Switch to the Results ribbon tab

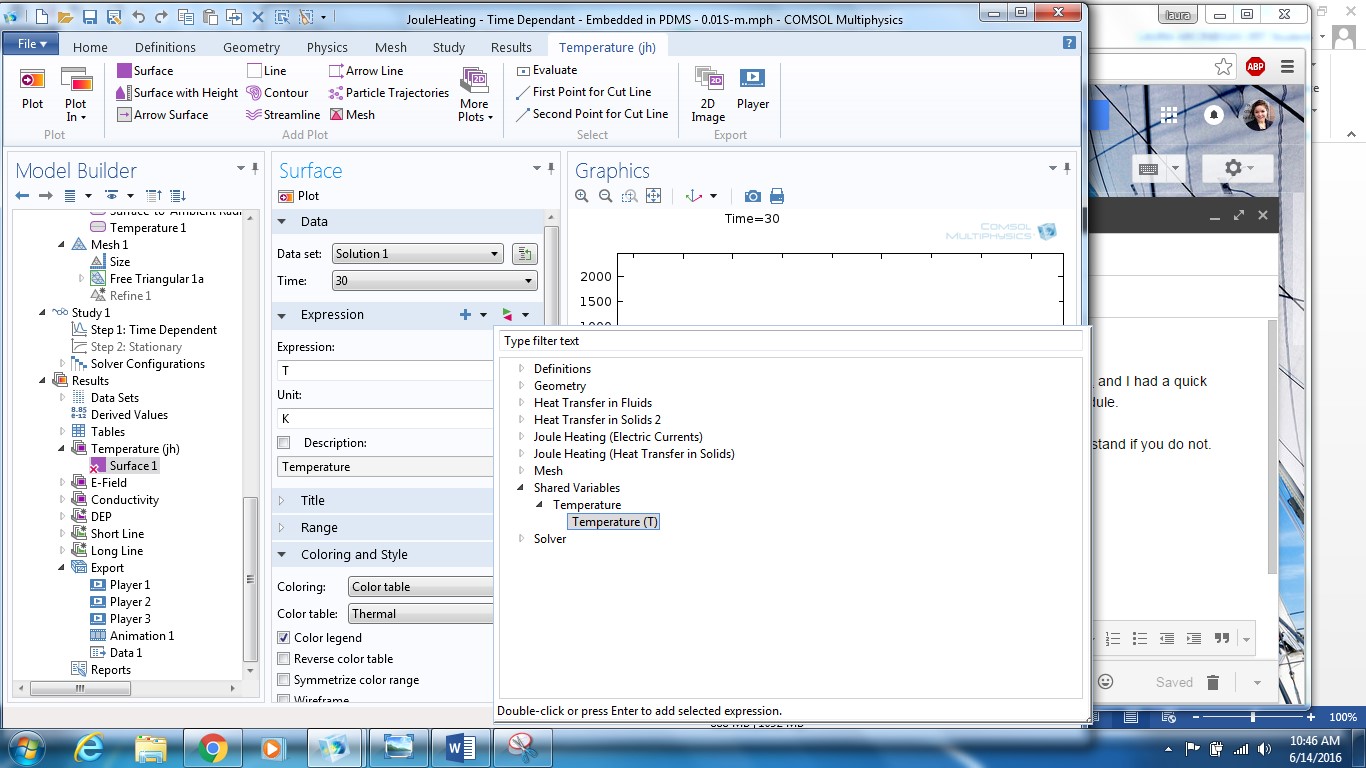pos(511,47)
